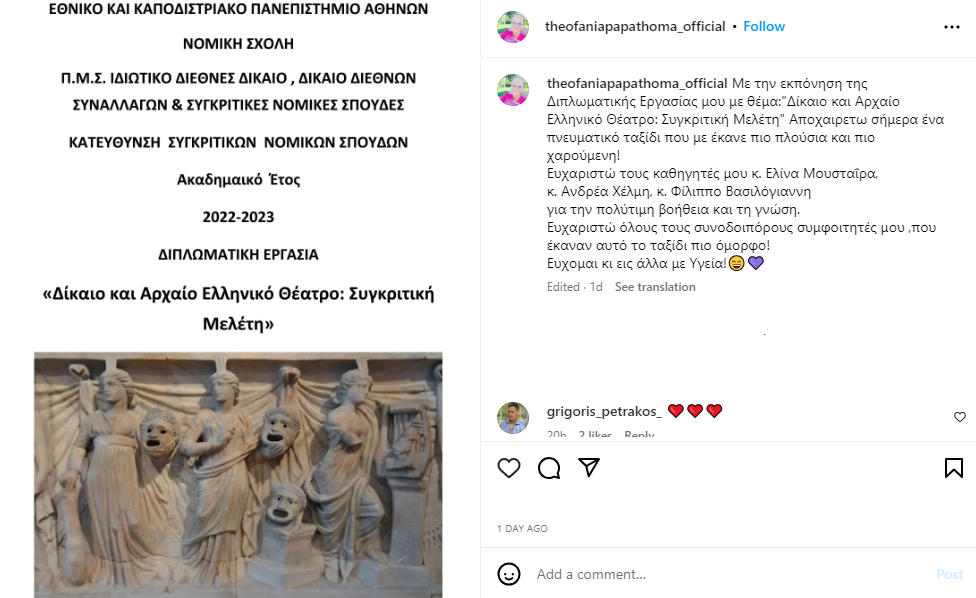This screenshot has height=598, width=976.
Task: Save the post using the bookmark icon
Action: (954, 468)
